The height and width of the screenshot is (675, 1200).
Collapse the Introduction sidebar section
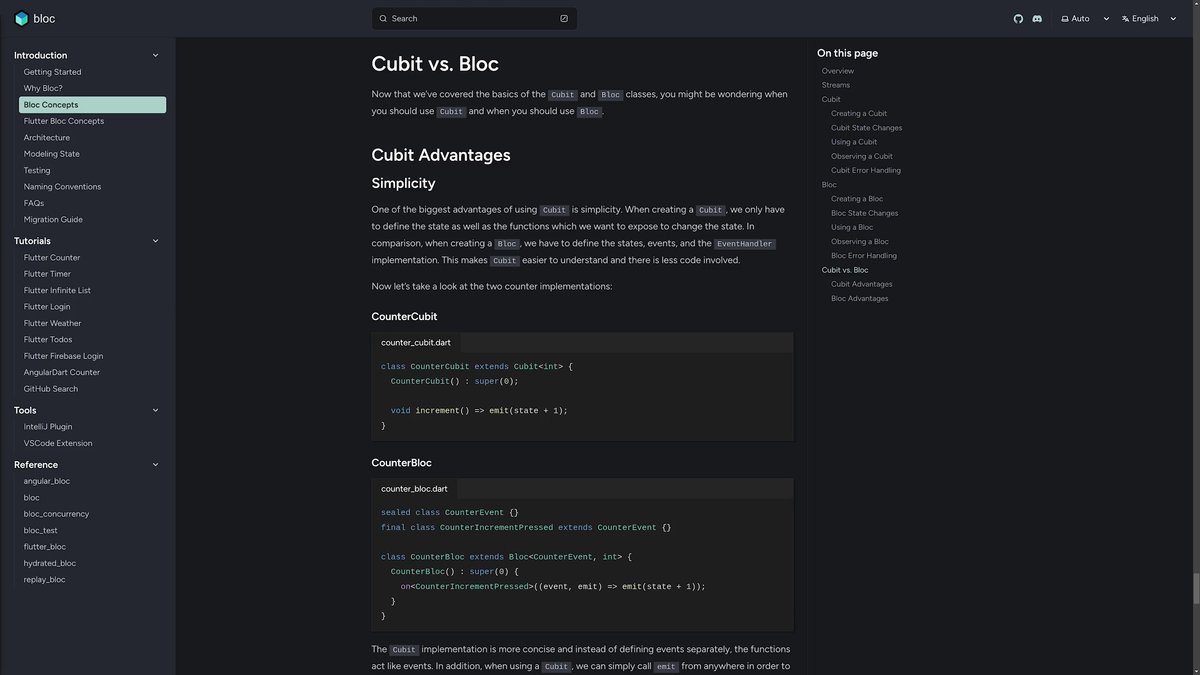tap(155, 56)
